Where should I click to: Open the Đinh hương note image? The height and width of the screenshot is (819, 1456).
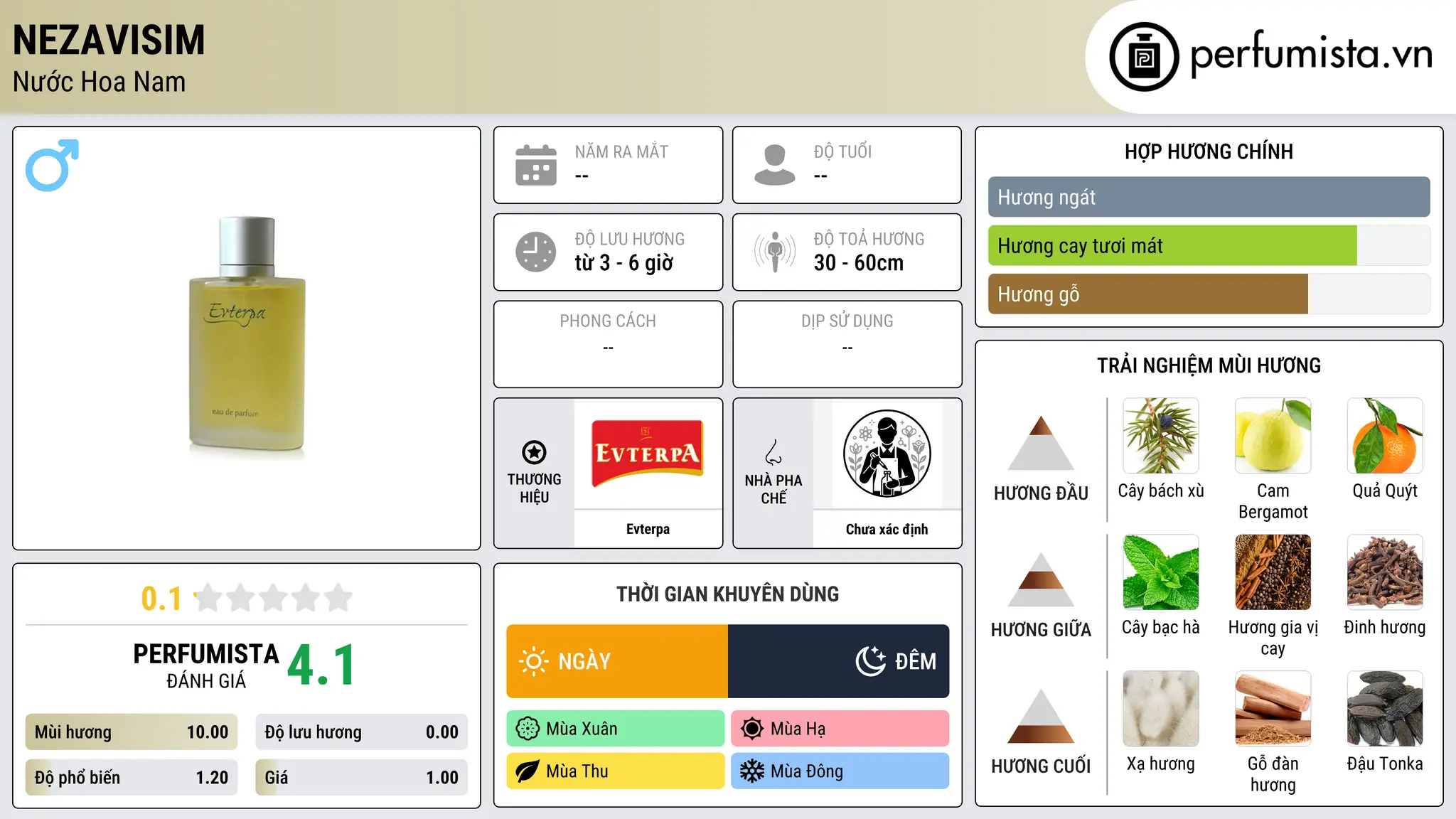point(1385,572)
